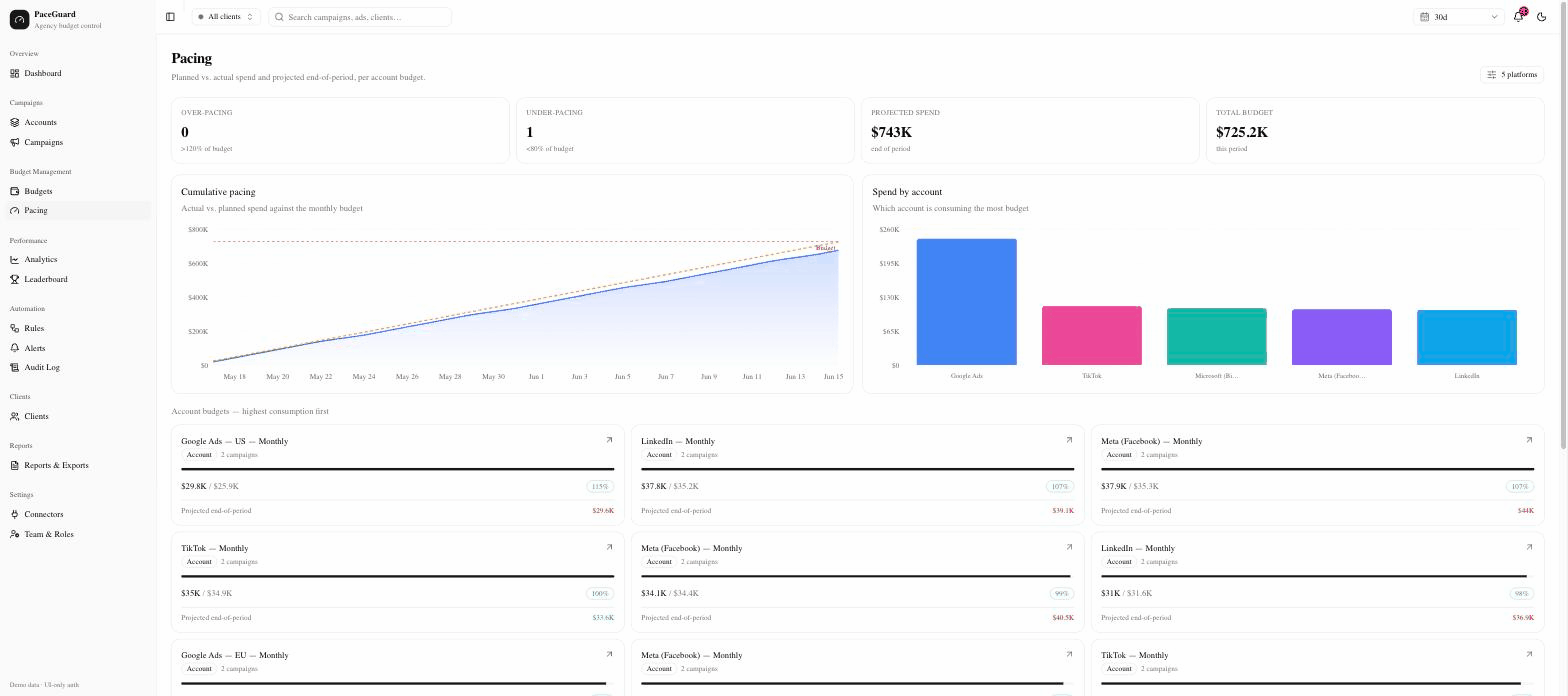Click the pink TikTok bar in the chart

click(1092, 336)
